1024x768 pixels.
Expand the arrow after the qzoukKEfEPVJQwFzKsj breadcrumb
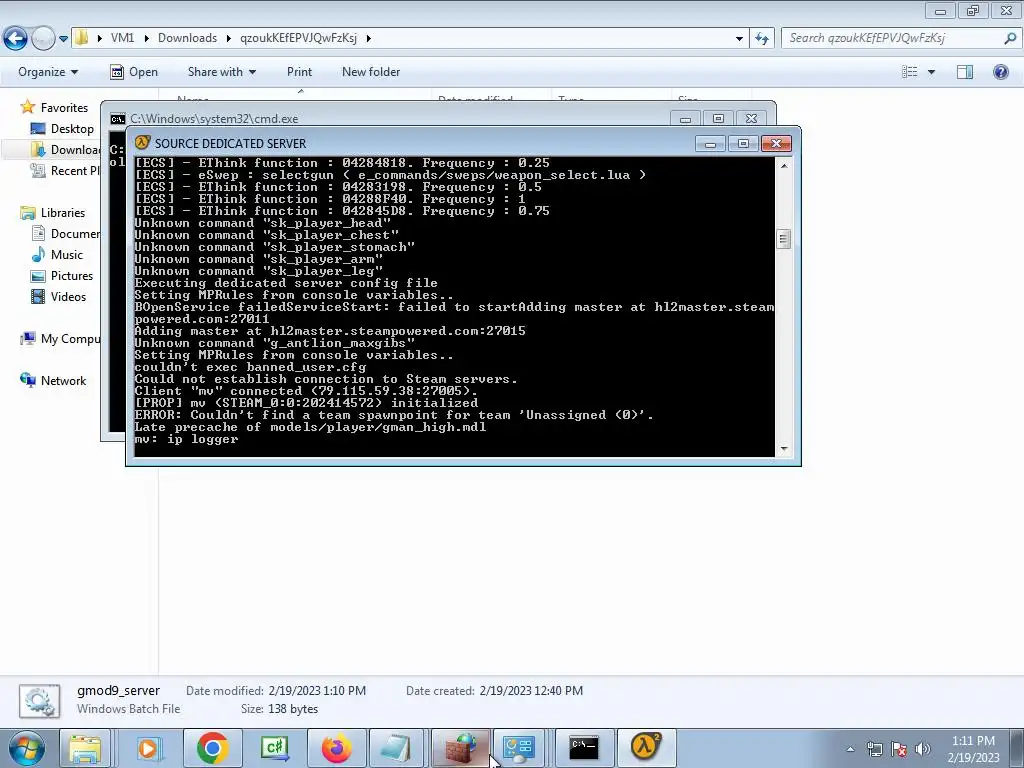pyautogui.click(x=368, y=38)
